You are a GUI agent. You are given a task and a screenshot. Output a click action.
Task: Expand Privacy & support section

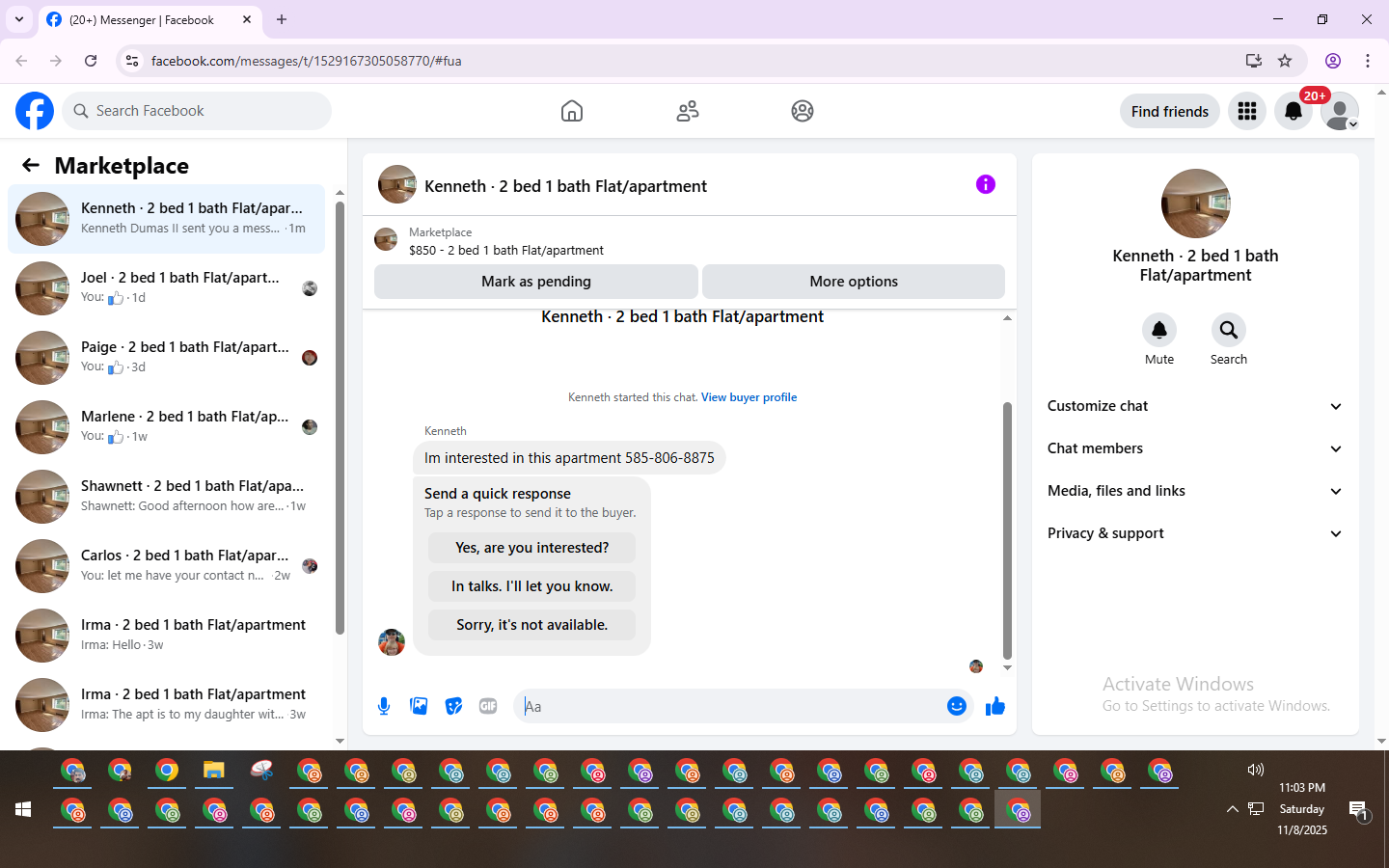coord(1195,533)
